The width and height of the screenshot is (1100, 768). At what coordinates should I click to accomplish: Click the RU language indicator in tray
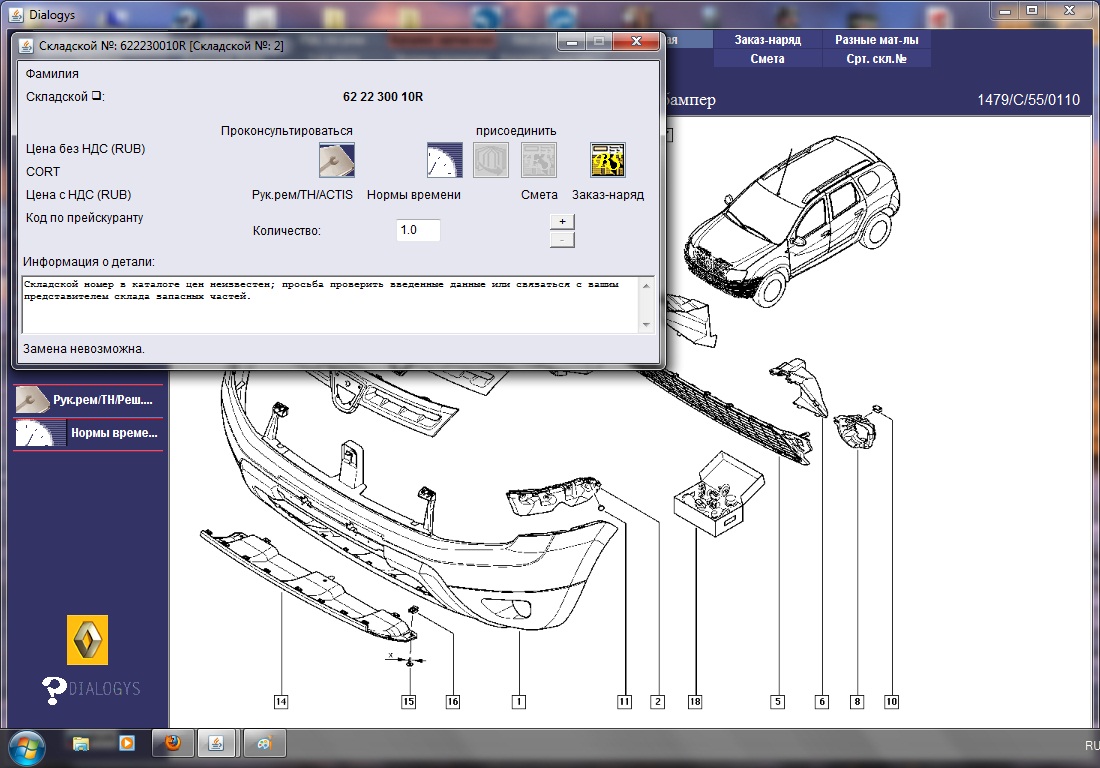(x=1092, y=746)
